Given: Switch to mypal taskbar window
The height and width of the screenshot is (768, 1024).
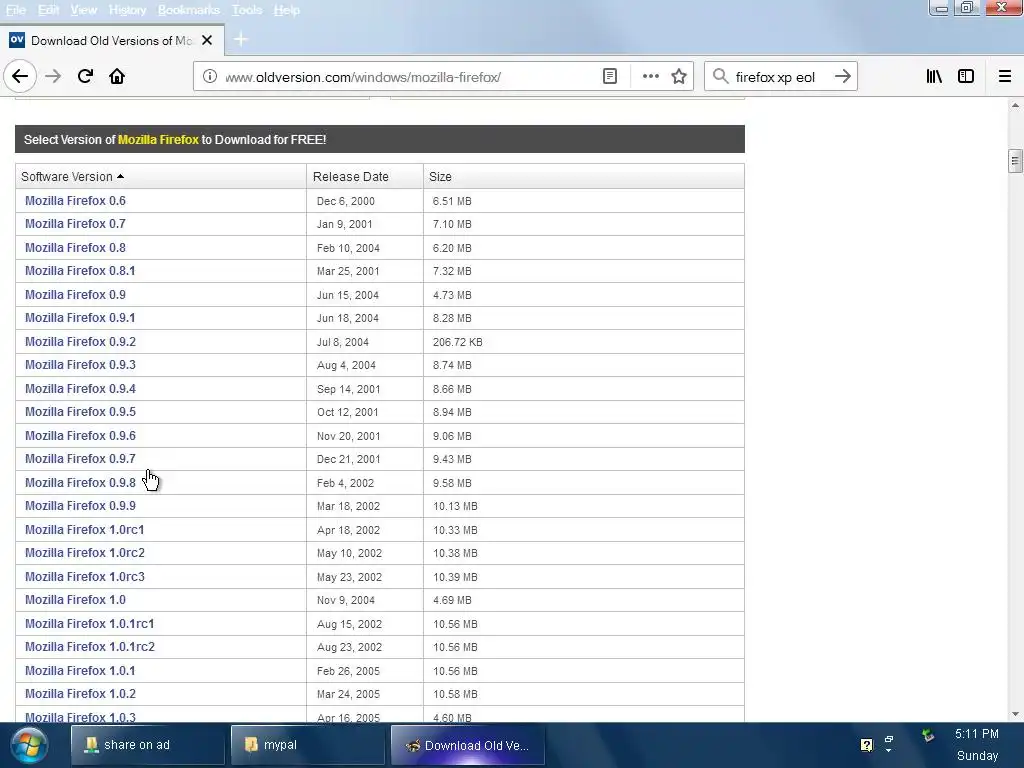Looking at the screenshot, I should (308, 745).
